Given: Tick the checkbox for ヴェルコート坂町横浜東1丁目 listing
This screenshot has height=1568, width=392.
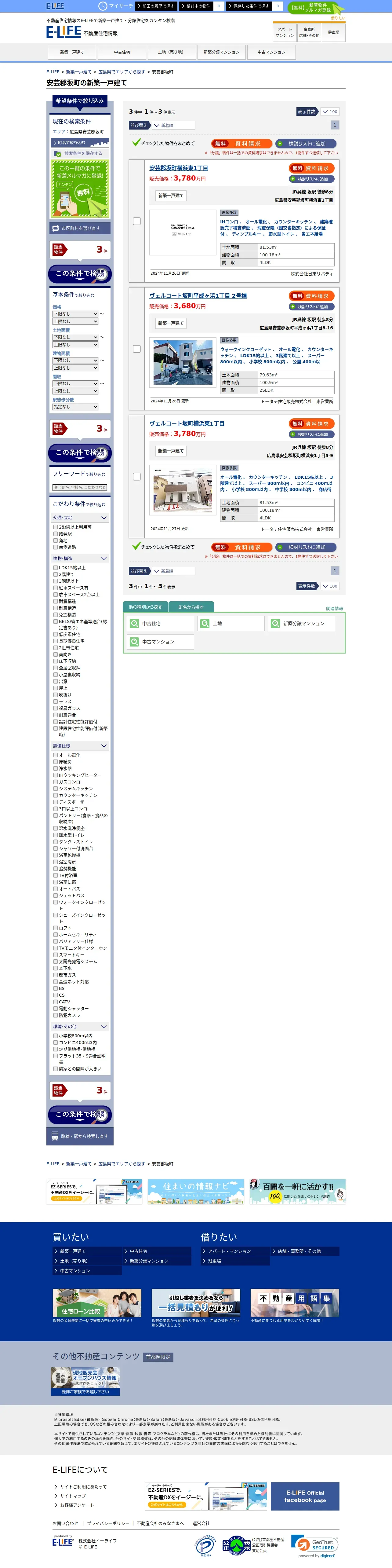Looking at the screenshot, I should point(137,477).
